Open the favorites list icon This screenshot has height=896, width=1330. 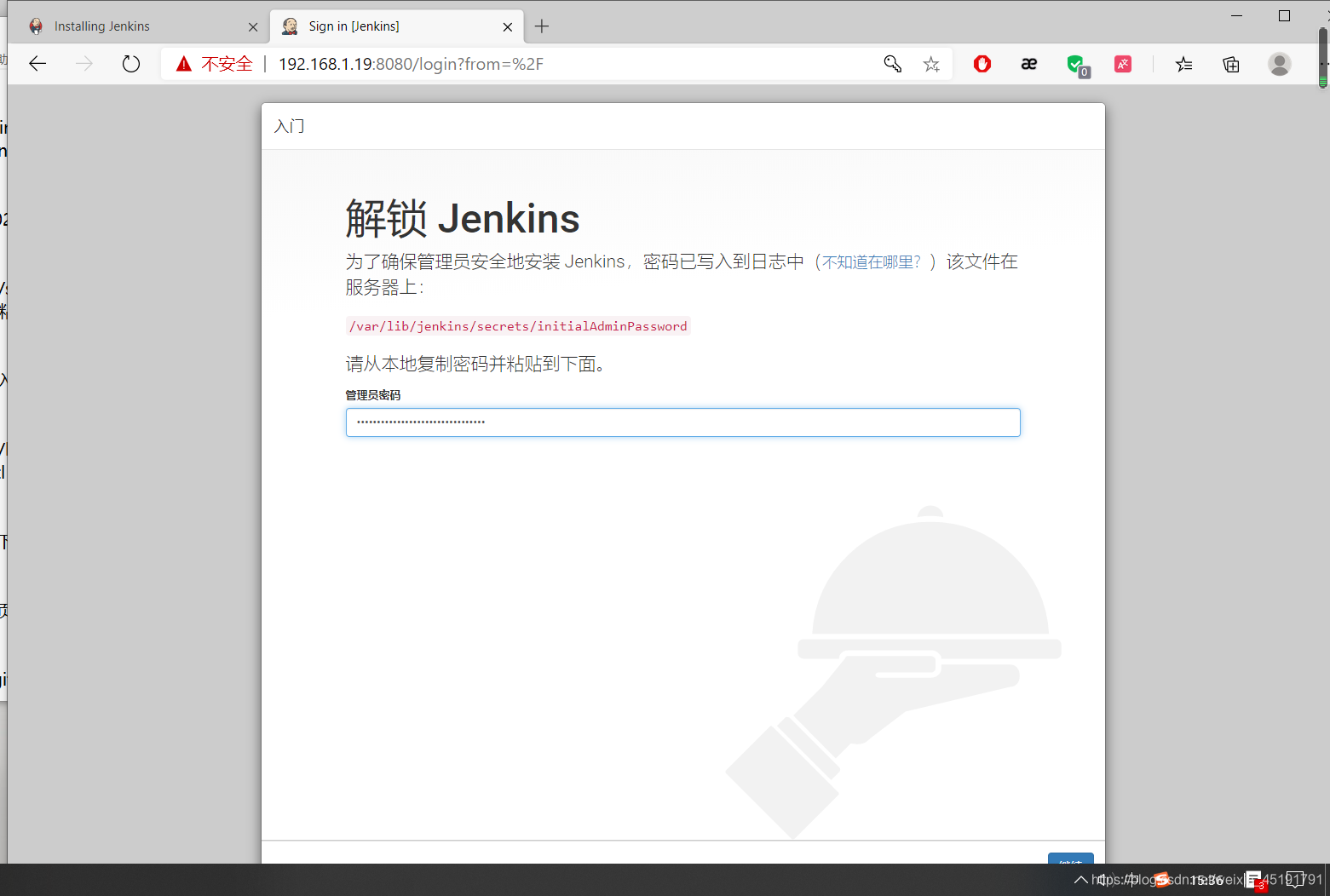[x=1183, y=64]
